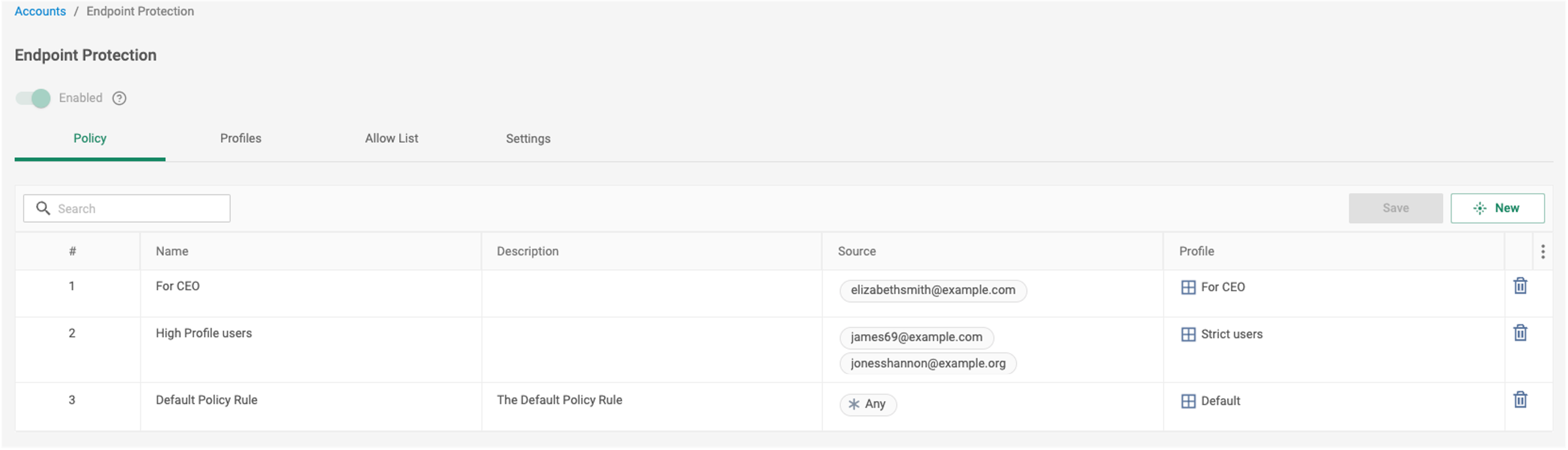This screenshot has width=1568, height=450.
Task: Switch to the Policy tab
Action: pos(90,139)
